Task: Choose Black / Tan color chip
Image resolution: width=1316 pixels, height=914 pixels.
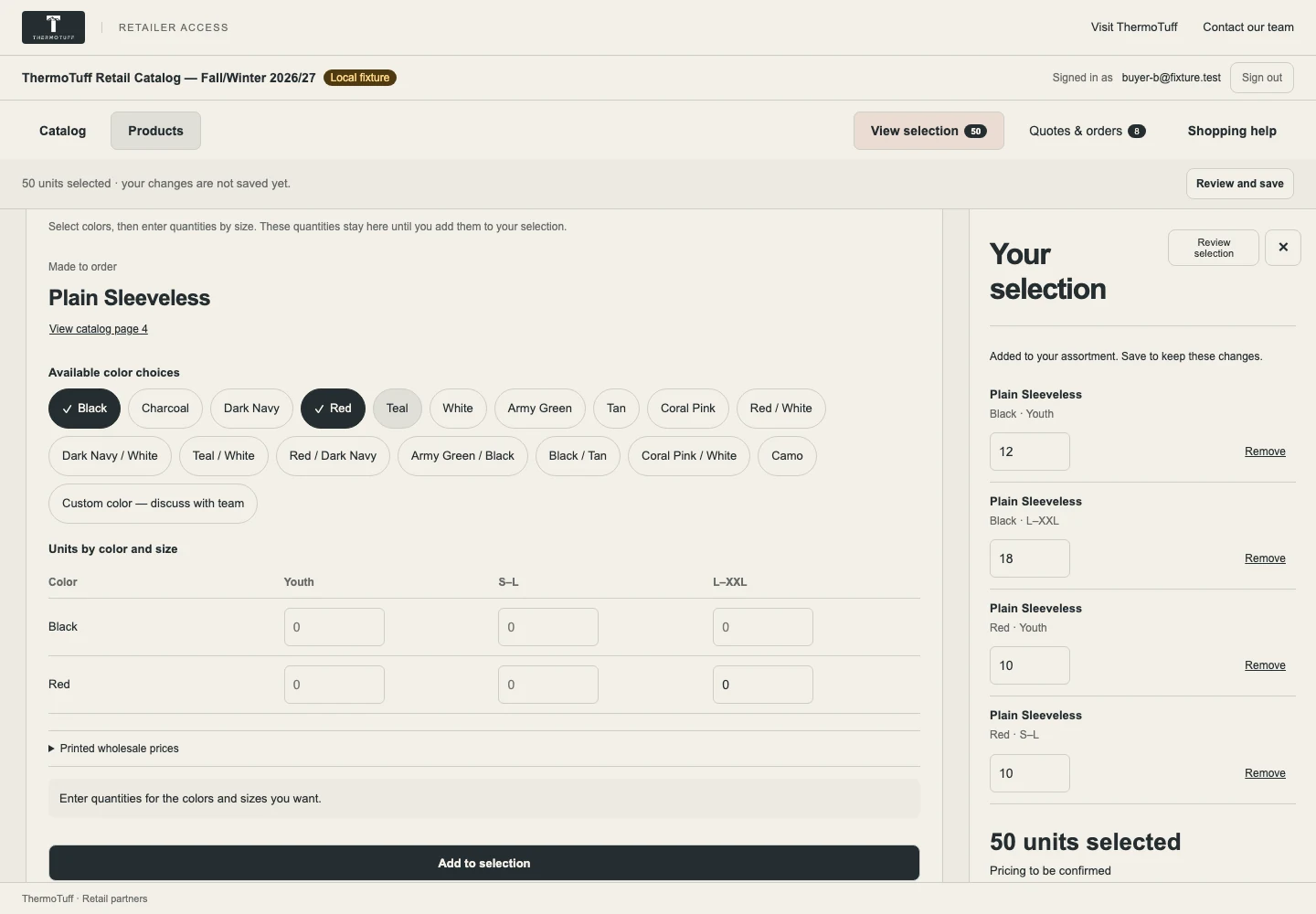Action: (578, 456)
